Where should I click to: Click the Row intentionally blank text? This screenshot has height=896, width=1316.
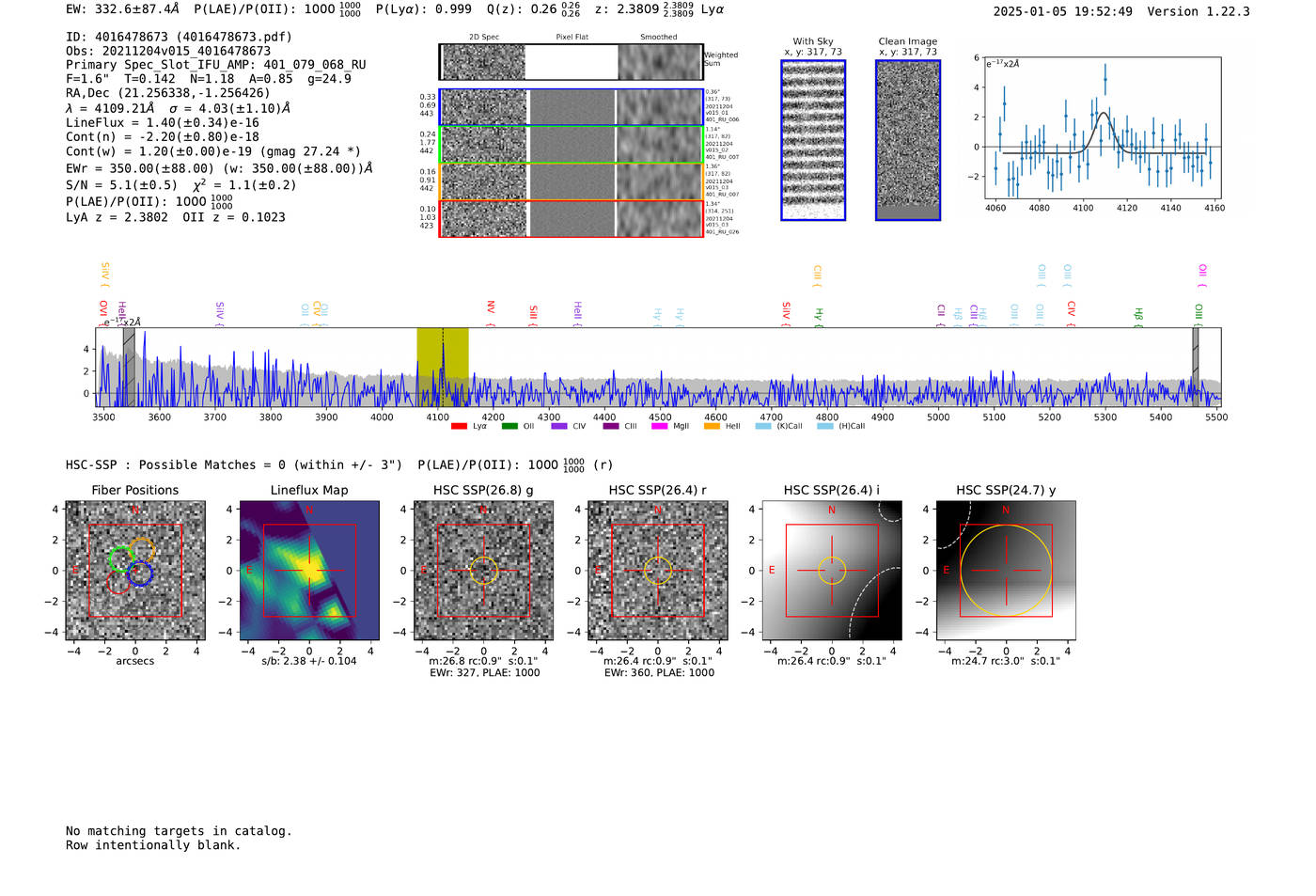(153, 845)
